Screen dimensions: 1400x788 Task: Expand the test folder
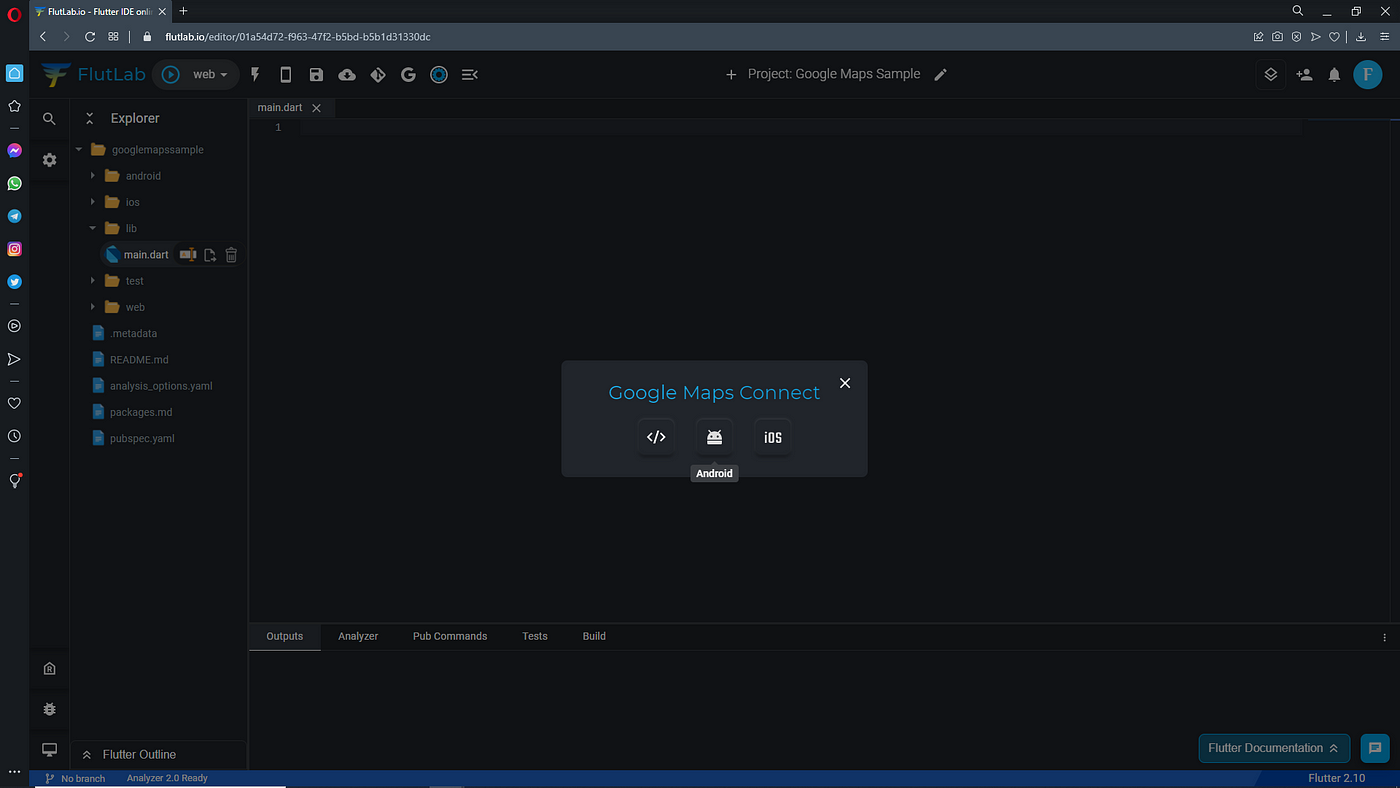pyautogui.click(x=93, y=281)
